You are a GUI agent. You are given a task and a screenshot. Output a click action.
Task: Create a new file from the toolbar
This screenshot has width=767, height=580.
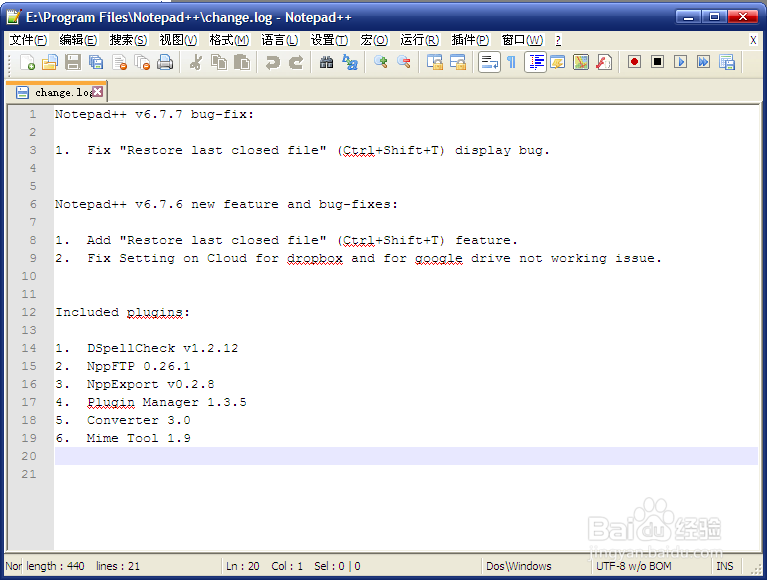click(x=27, y=62)
